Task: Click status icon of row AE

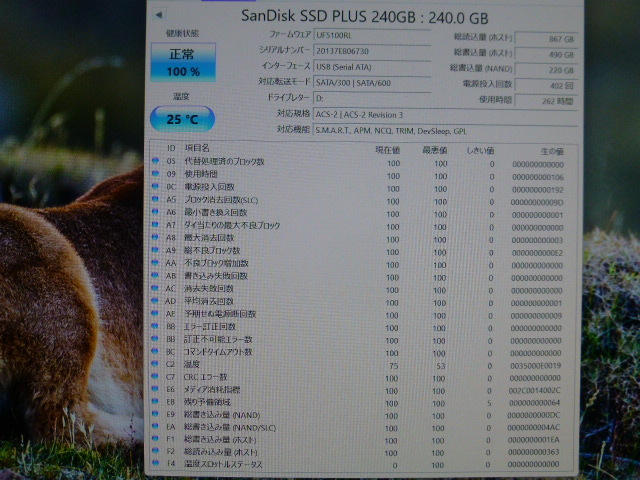Action: point(155,313)
